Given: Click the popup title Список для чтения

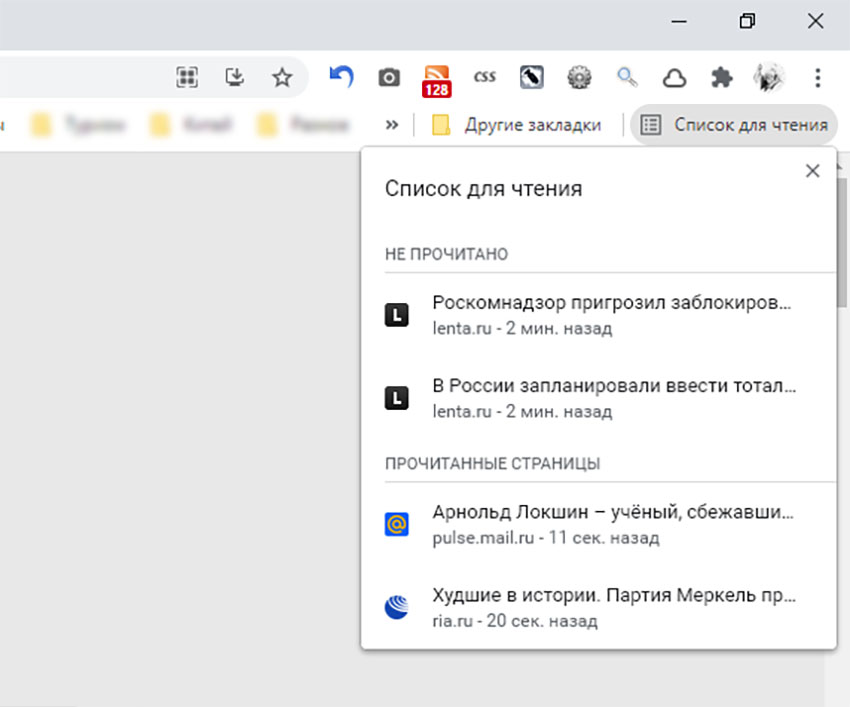Looking at the screenshot, I should pyautogui.click(x=484, y=189).
